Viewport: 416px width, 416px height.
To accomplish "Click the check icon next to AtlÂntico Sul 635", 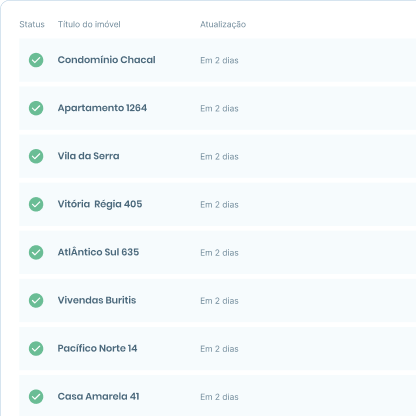I will [x=36, y=252].
